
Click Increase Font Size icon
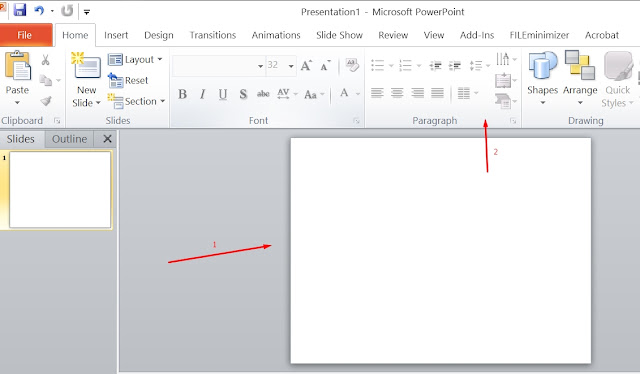pyautogui.click(x=306, y=66)
